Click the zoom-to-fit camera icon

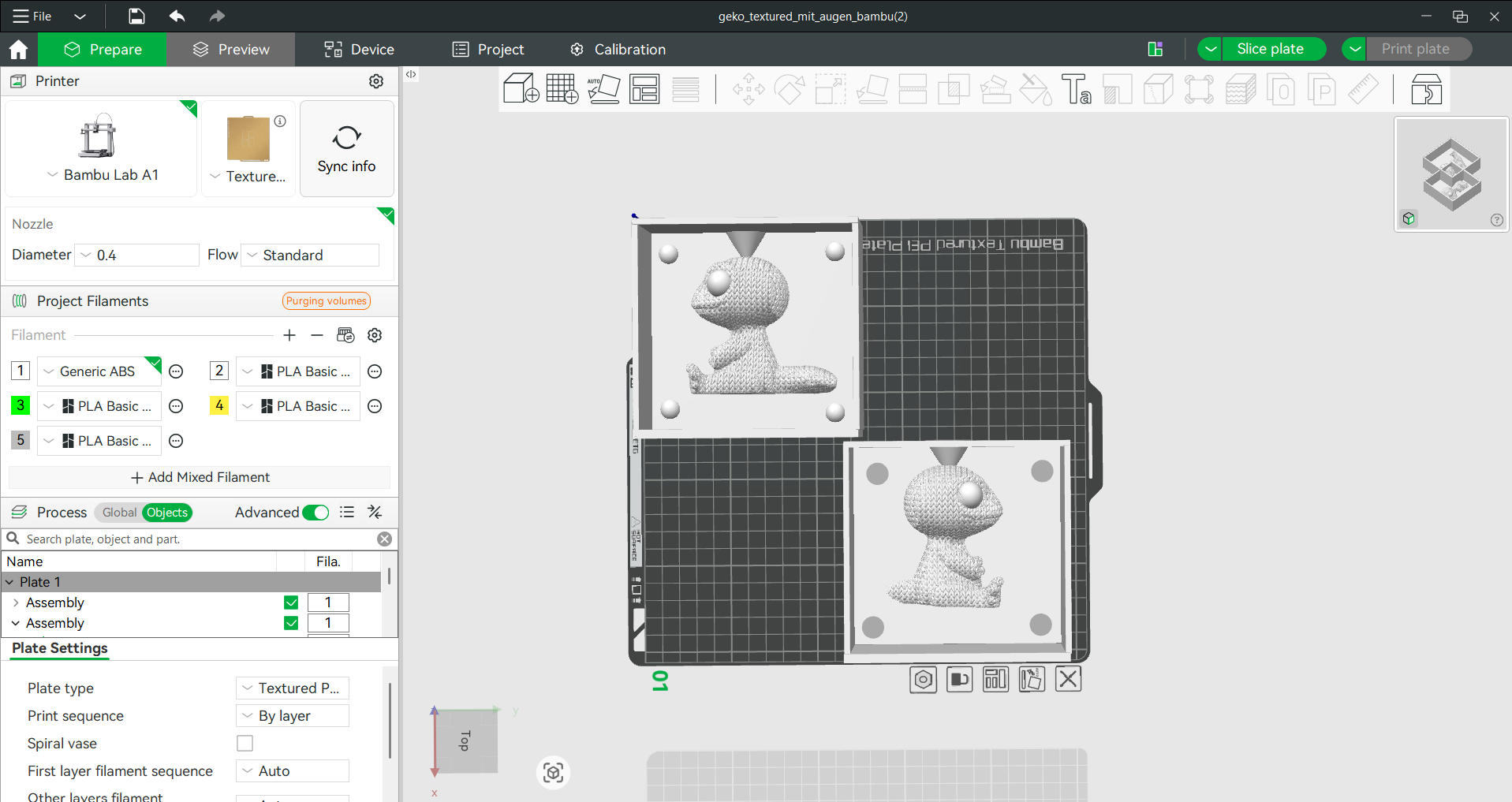click(554, 772)
